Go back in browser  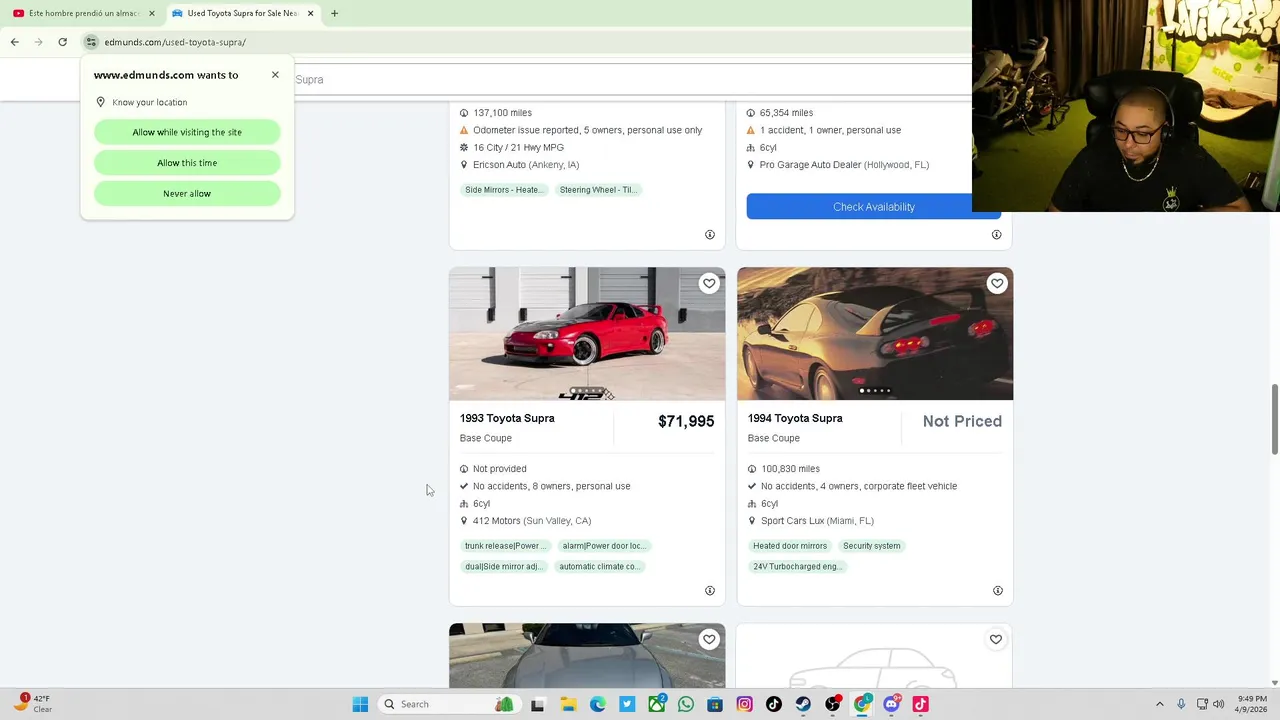tap(15, 42)
